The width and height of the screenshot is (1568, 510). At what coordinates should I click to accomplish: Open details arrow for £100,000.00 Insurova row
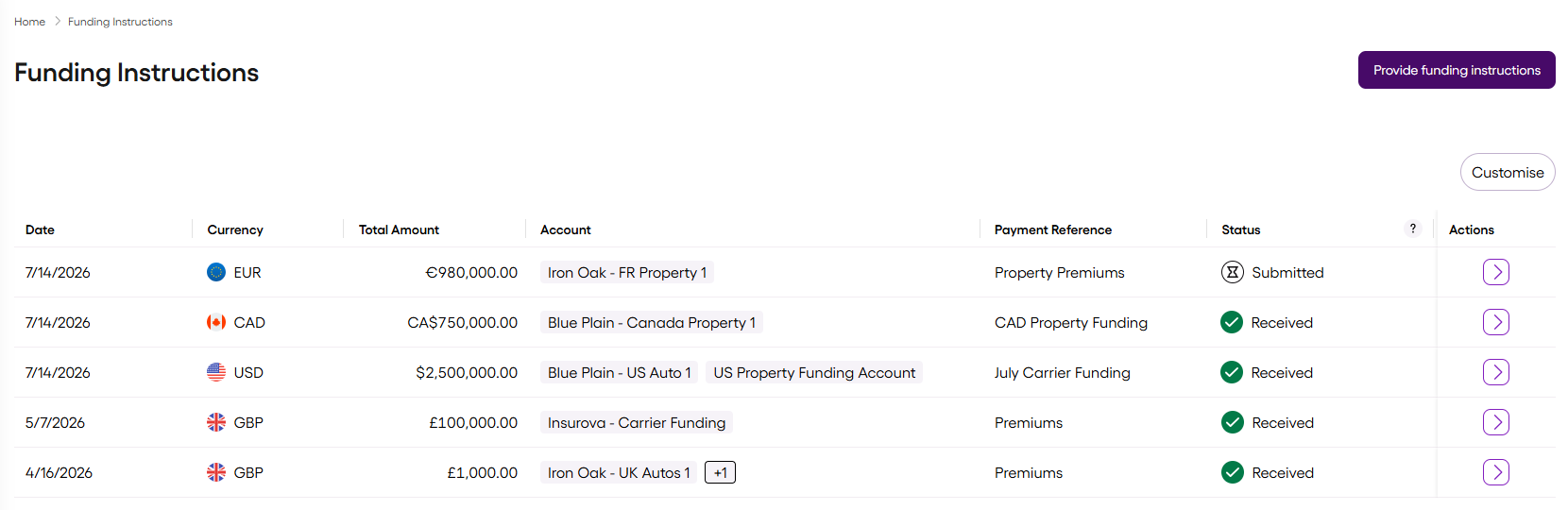pyautogui.click(x=1495, y=422)
